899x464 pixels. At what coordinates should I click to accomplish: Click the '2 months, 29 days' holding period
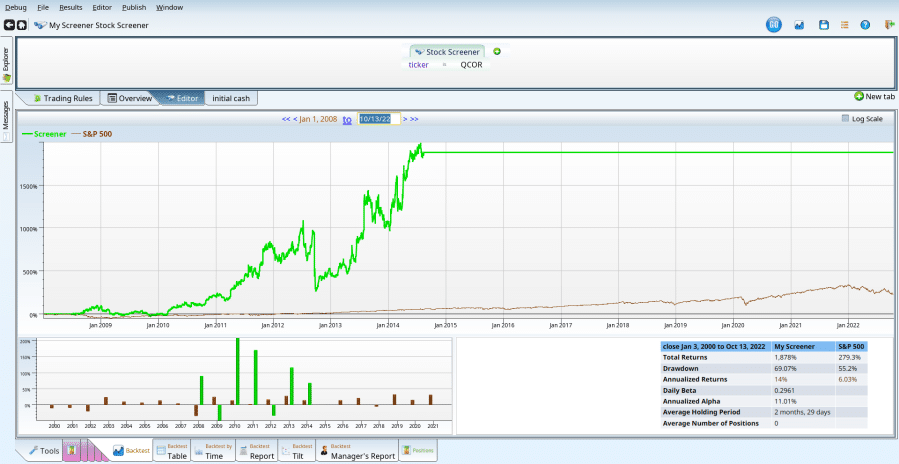click(802, 412)
